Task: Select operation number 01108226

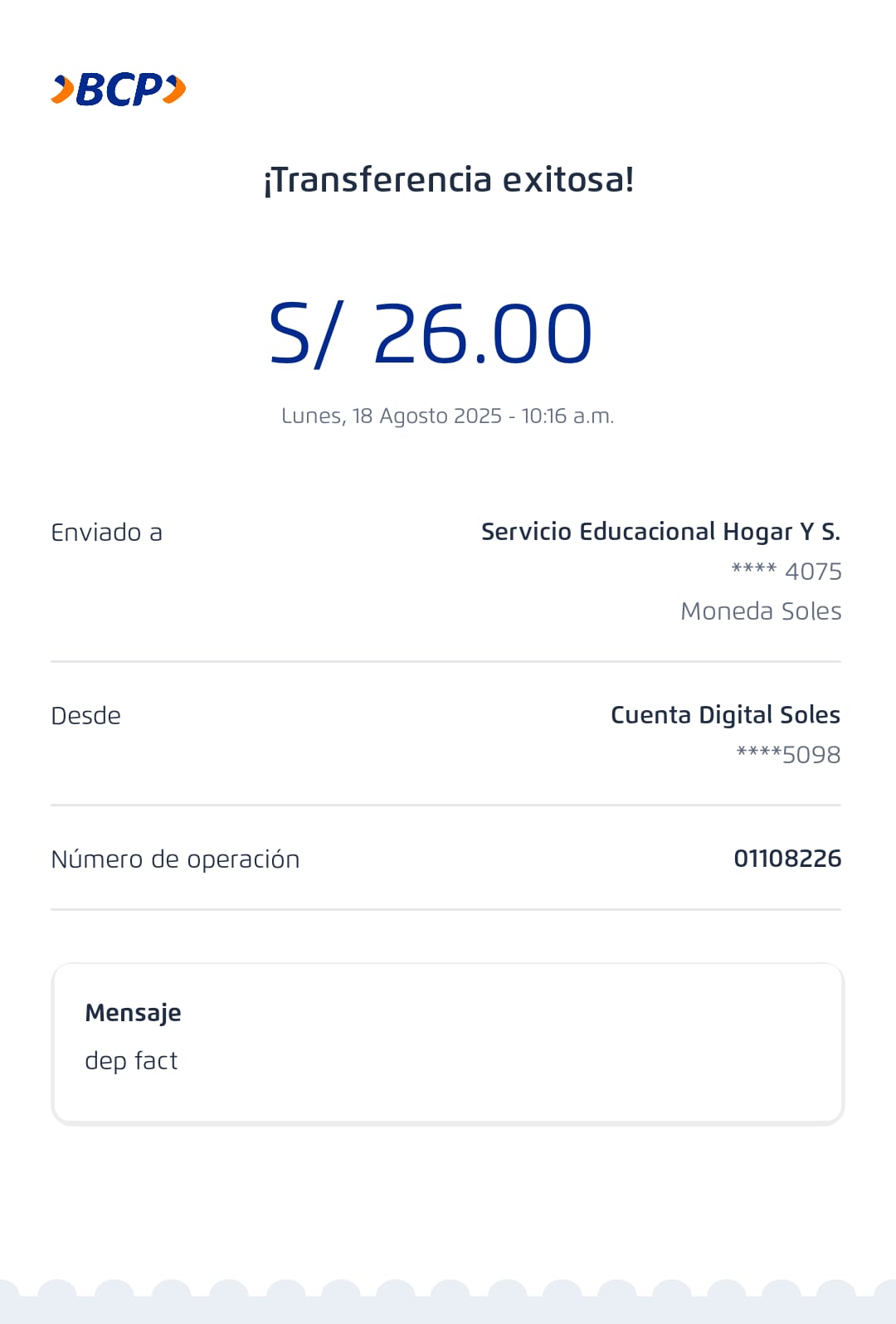Action: [787, 859]
